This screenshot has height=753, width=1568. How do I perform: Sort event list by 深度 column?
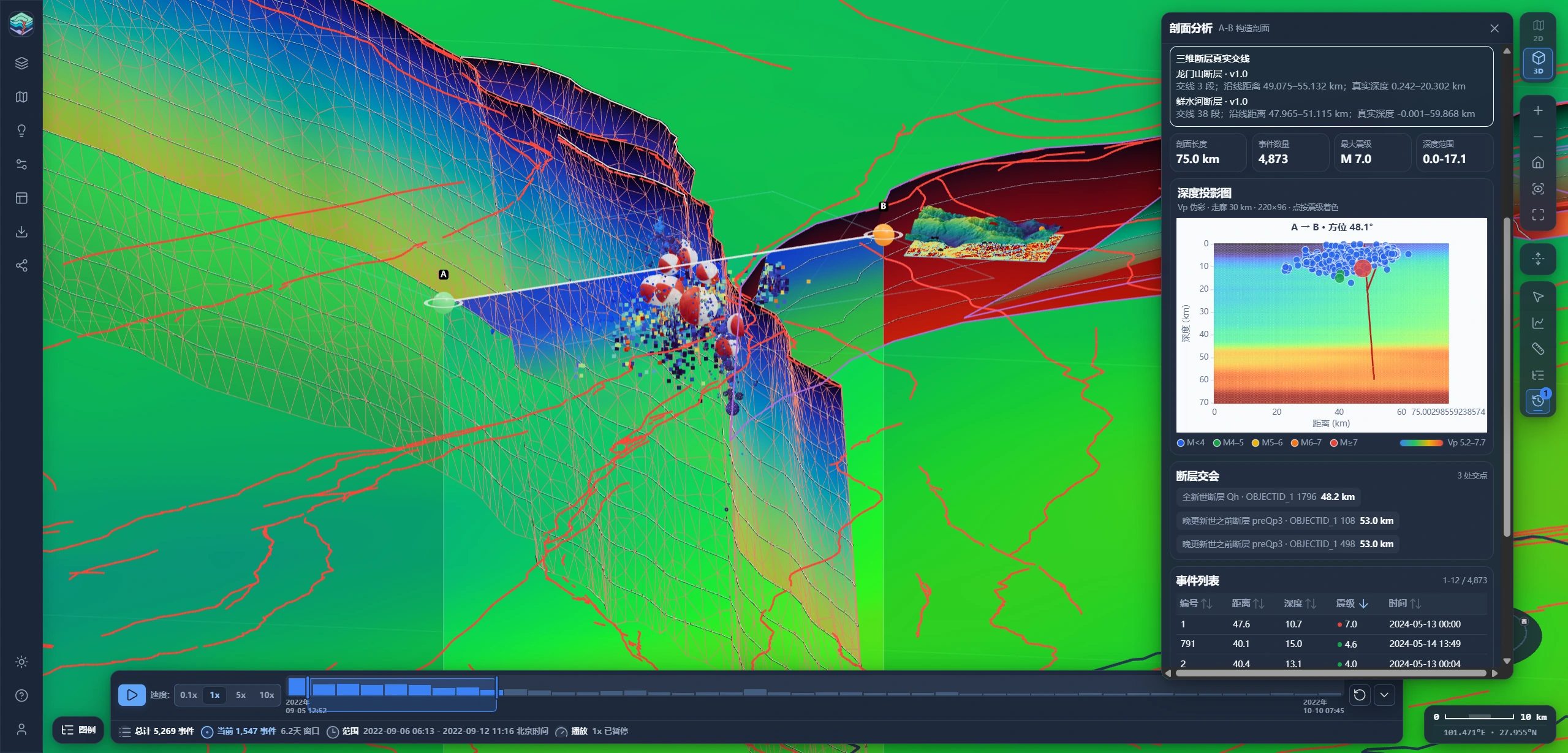tap(1300, 604)
